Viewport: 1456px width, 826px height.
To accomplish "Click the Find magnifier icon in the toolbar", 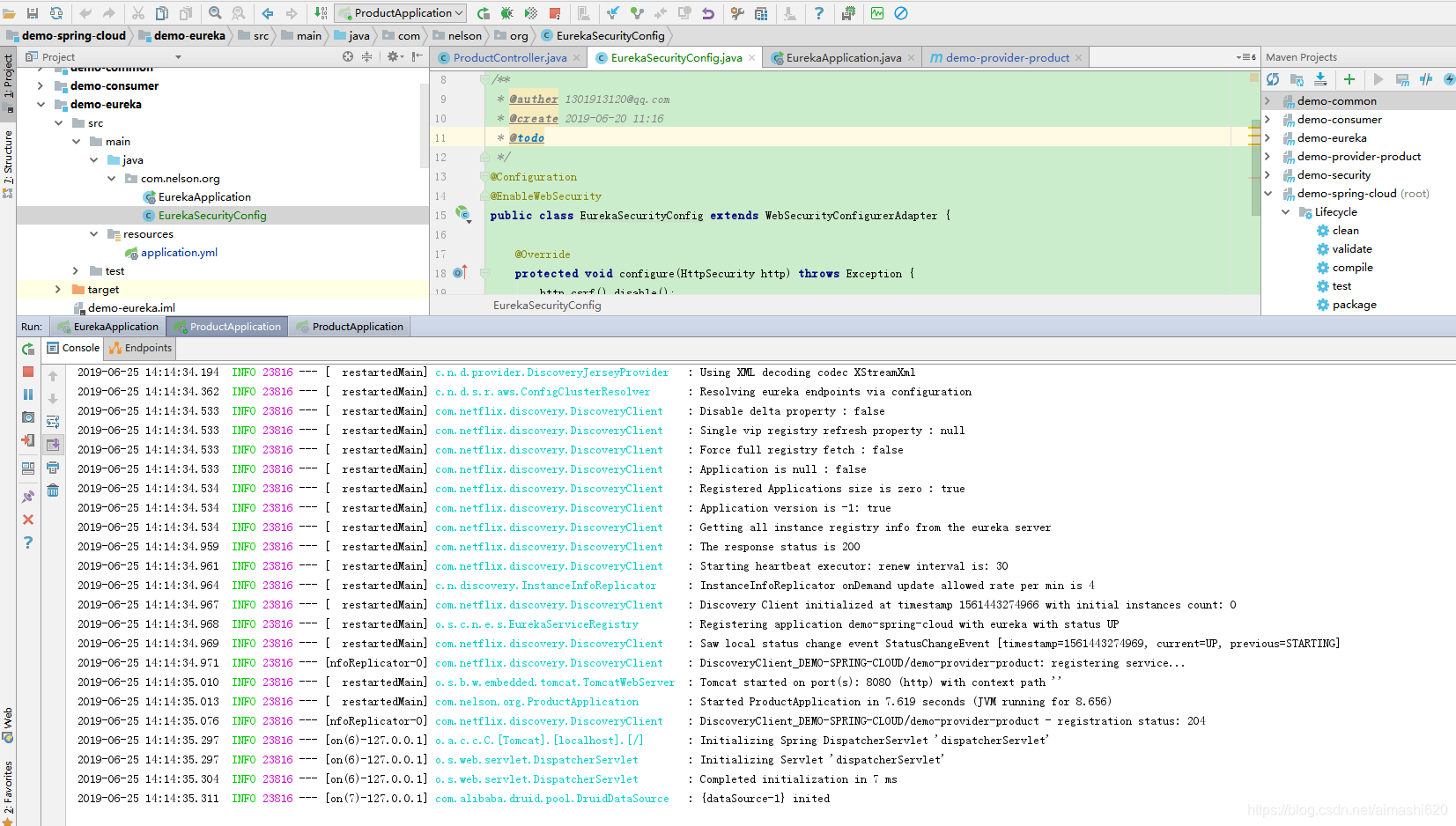I will tap(215, 13).
